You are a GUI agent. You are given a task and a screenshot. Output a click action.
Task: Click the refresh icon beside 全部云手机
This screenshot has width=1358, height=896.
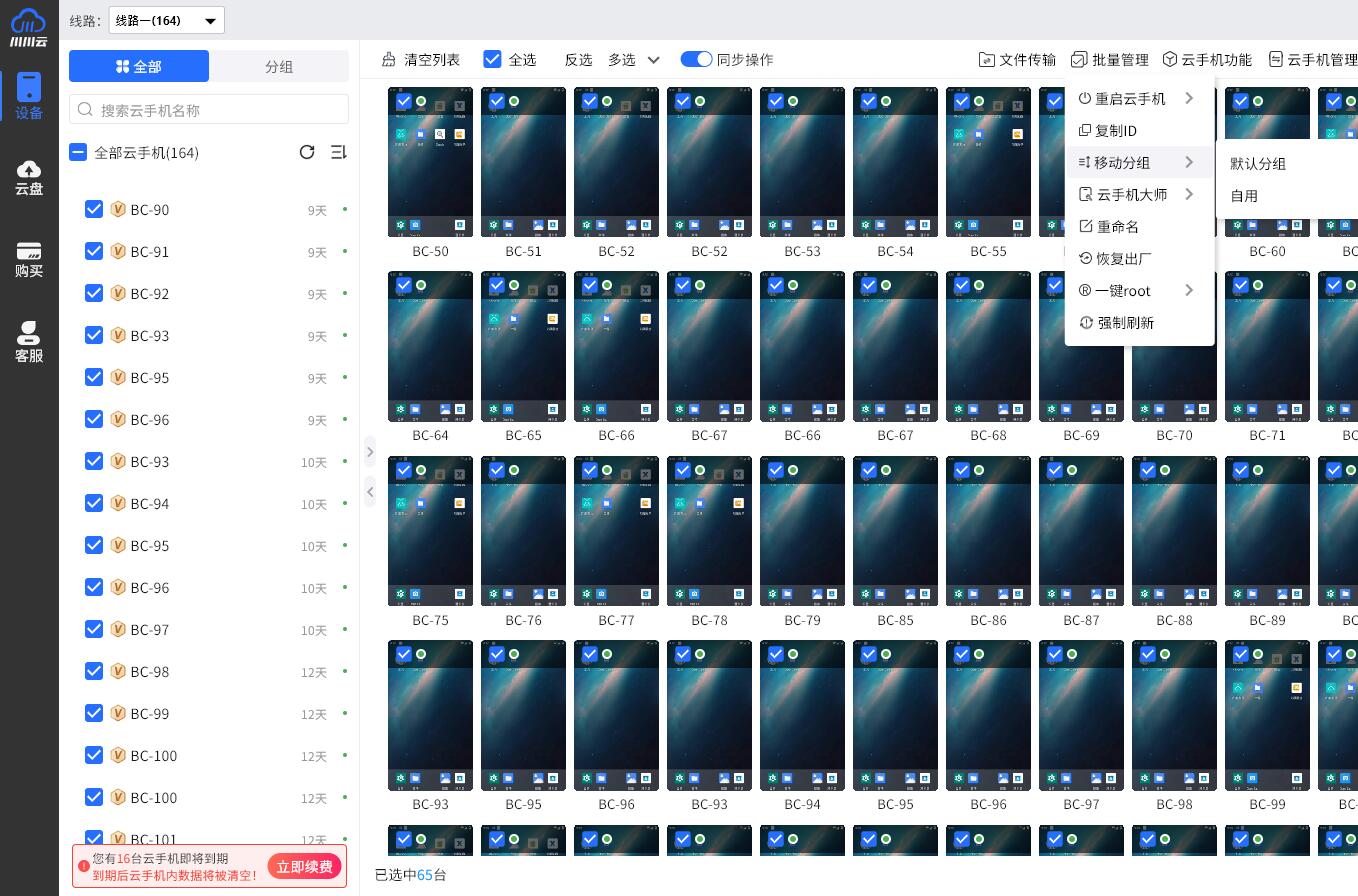pyautogui.click(x=307, y=152)
